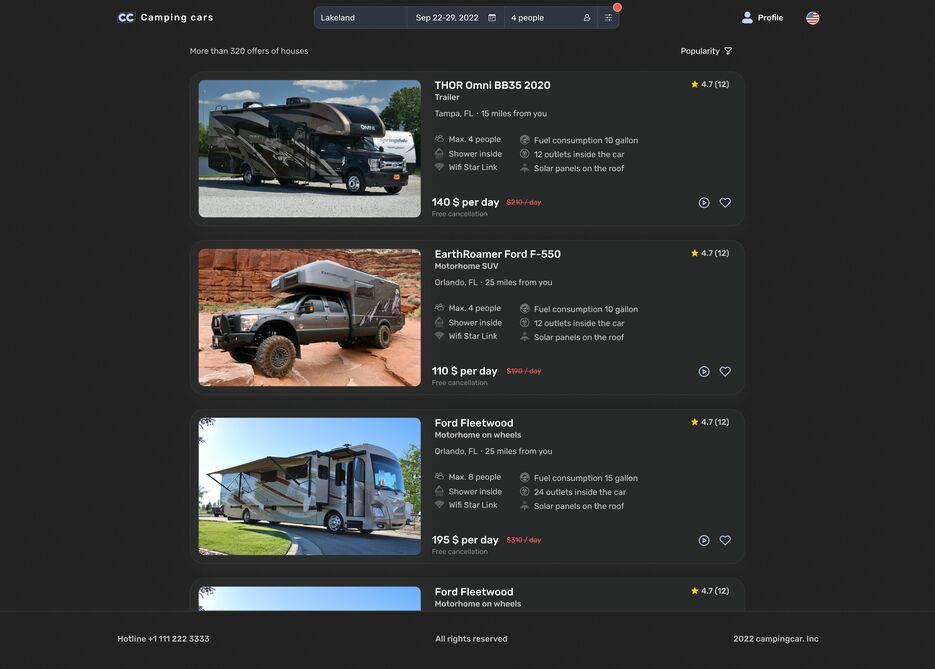Click the Trailer subtitle under THOR Omni

pos(447,97)
